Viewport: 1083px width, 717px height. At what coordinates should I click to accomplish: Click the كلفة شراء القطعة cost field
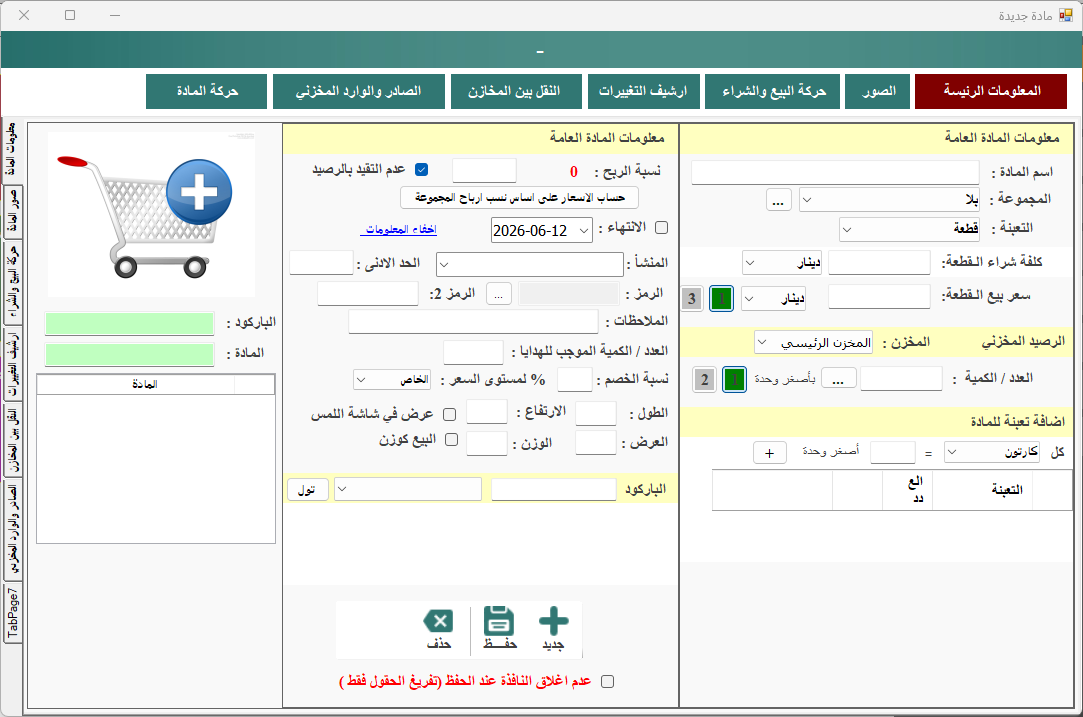click(879, 263)
